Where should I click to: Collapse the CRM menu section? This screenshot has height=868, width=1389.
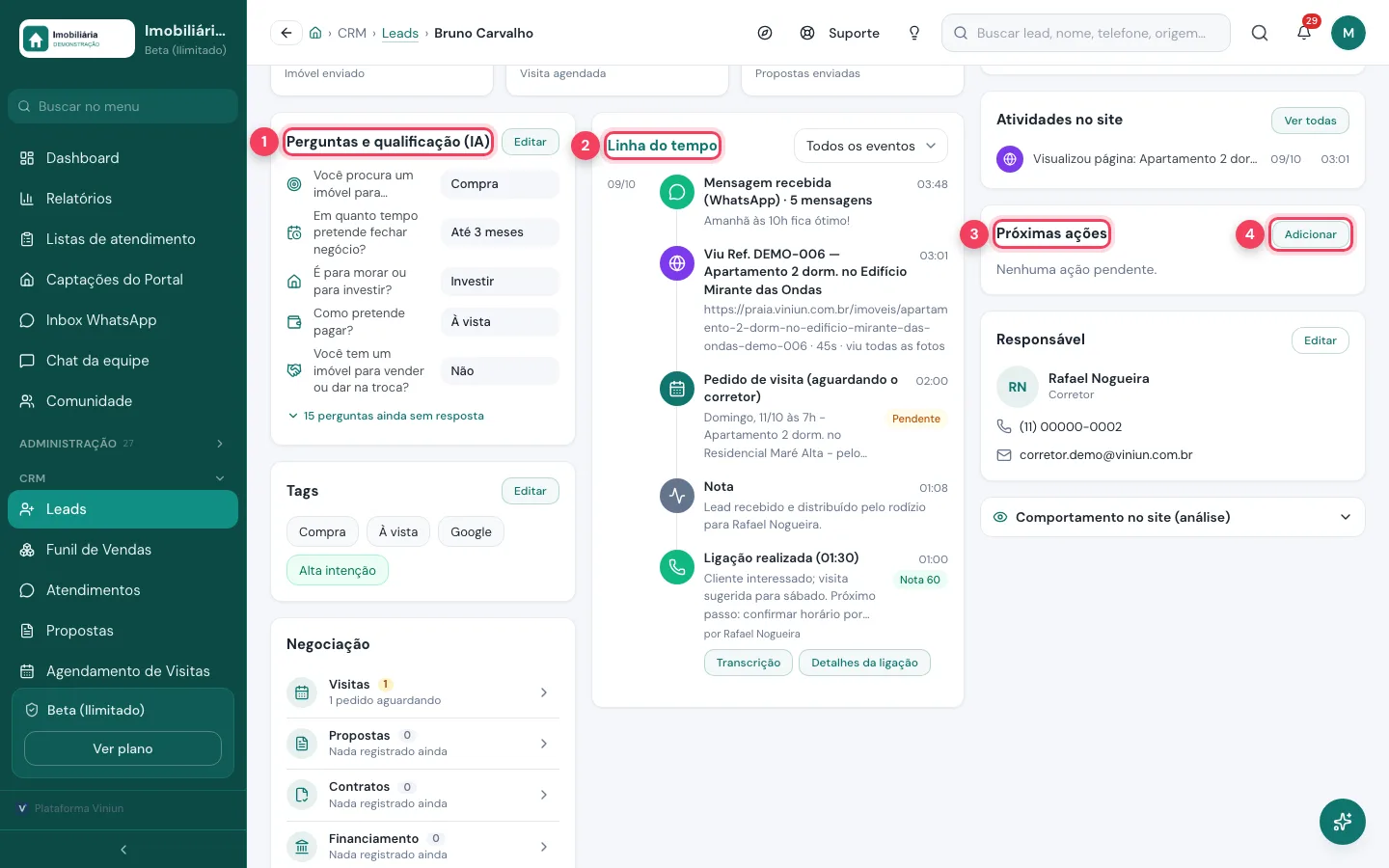[123, 478]
